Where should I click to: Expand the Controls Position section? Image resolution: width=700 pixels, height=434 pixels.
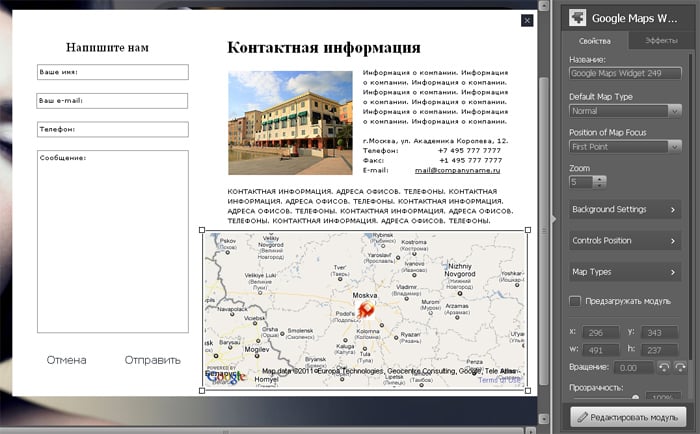point(625,241)
